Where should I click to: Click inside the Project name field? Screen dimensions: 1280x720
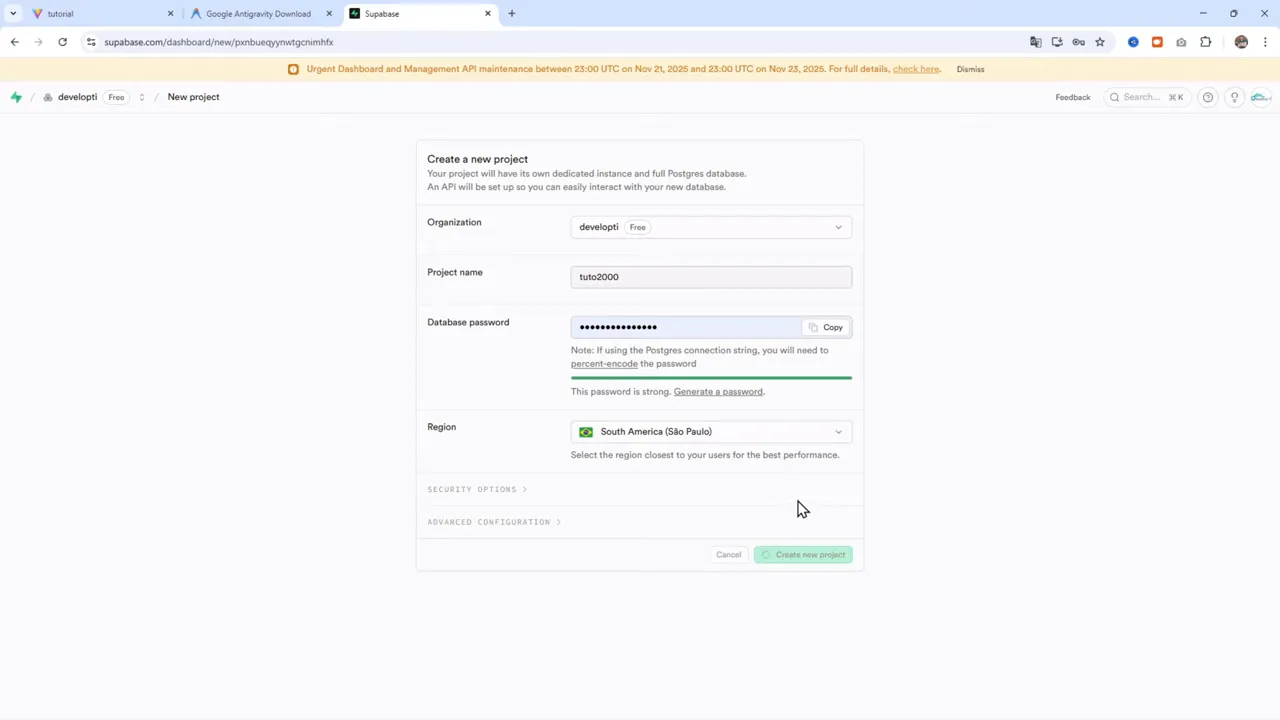pos(710,277)
